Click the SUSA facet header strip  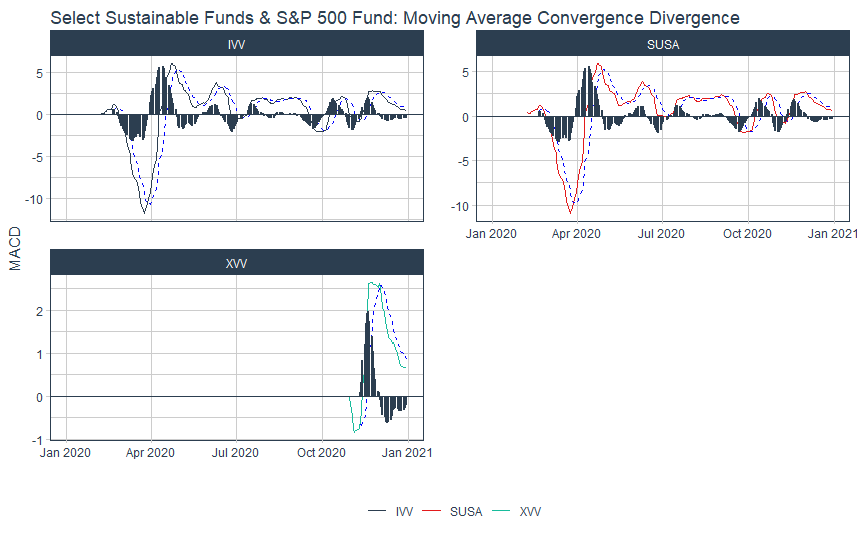click(x=662, y=44)
